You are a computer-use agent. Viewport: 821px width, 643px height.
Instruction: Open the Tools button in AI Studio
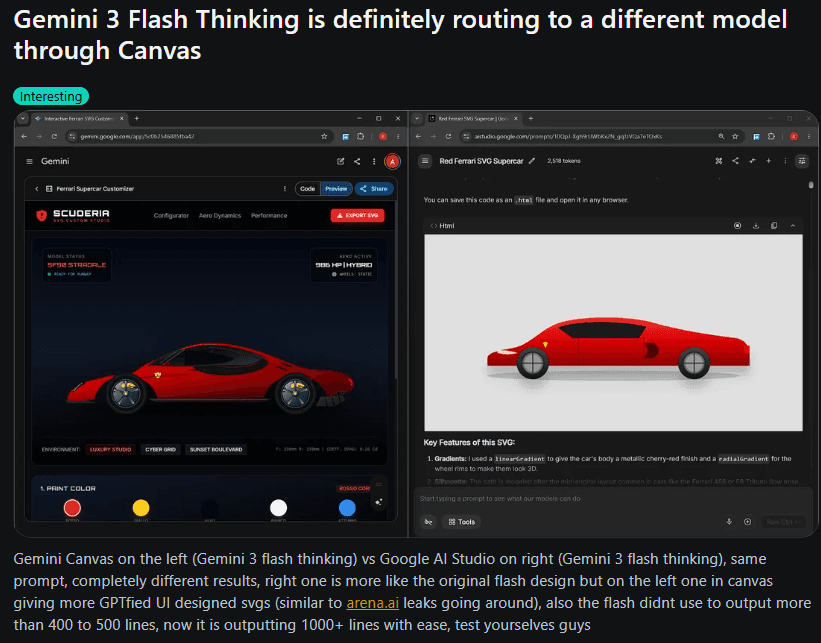pos(462,522)
